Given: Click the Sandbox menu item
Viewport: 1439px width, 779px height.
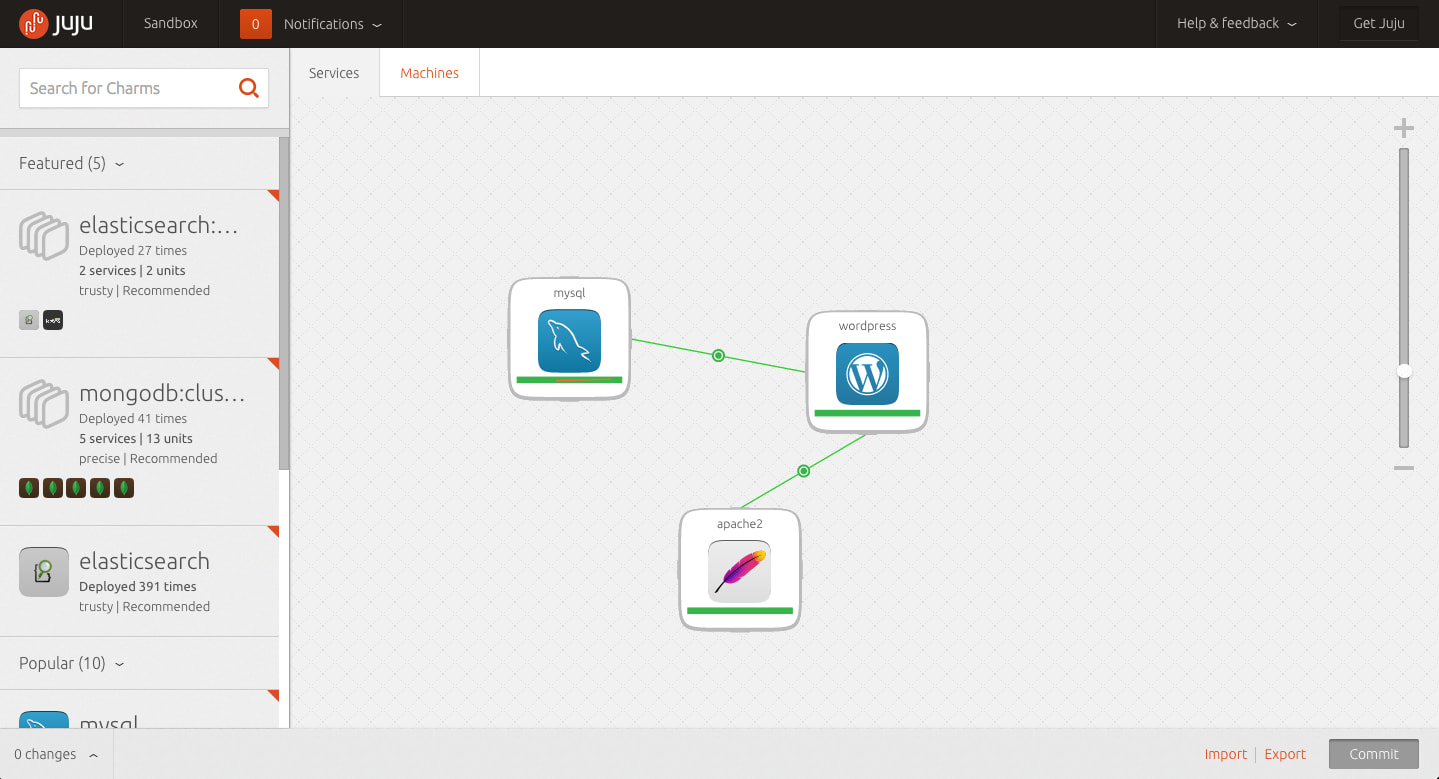Looking at the screenshot, I should tap(171, 24).
